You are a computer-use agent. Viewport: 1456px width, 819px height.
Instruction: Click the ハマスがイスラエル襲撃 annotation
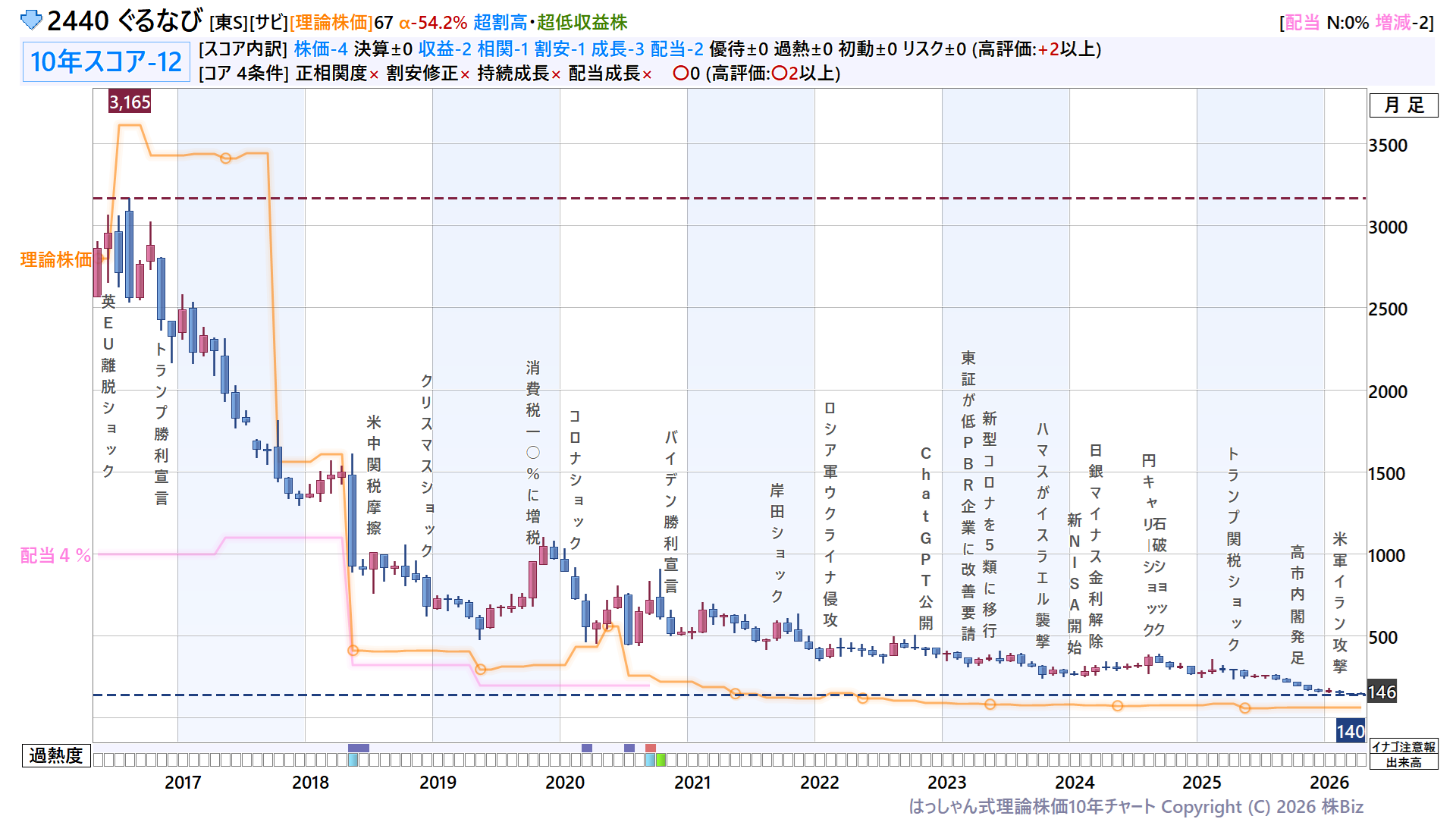[1043, 535]
